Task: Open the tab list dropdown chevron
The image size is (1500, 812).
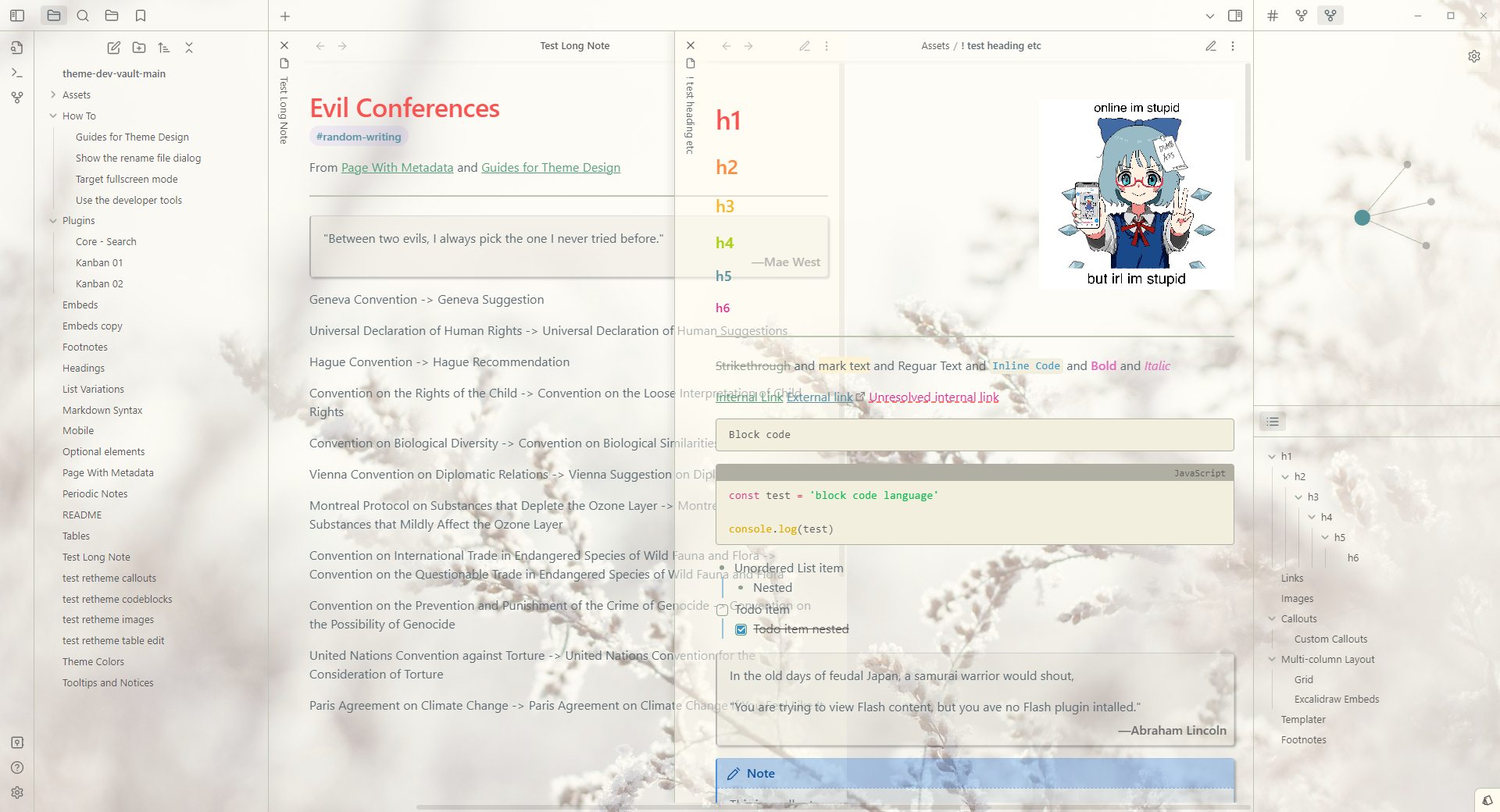Action: pos(1210,16)
